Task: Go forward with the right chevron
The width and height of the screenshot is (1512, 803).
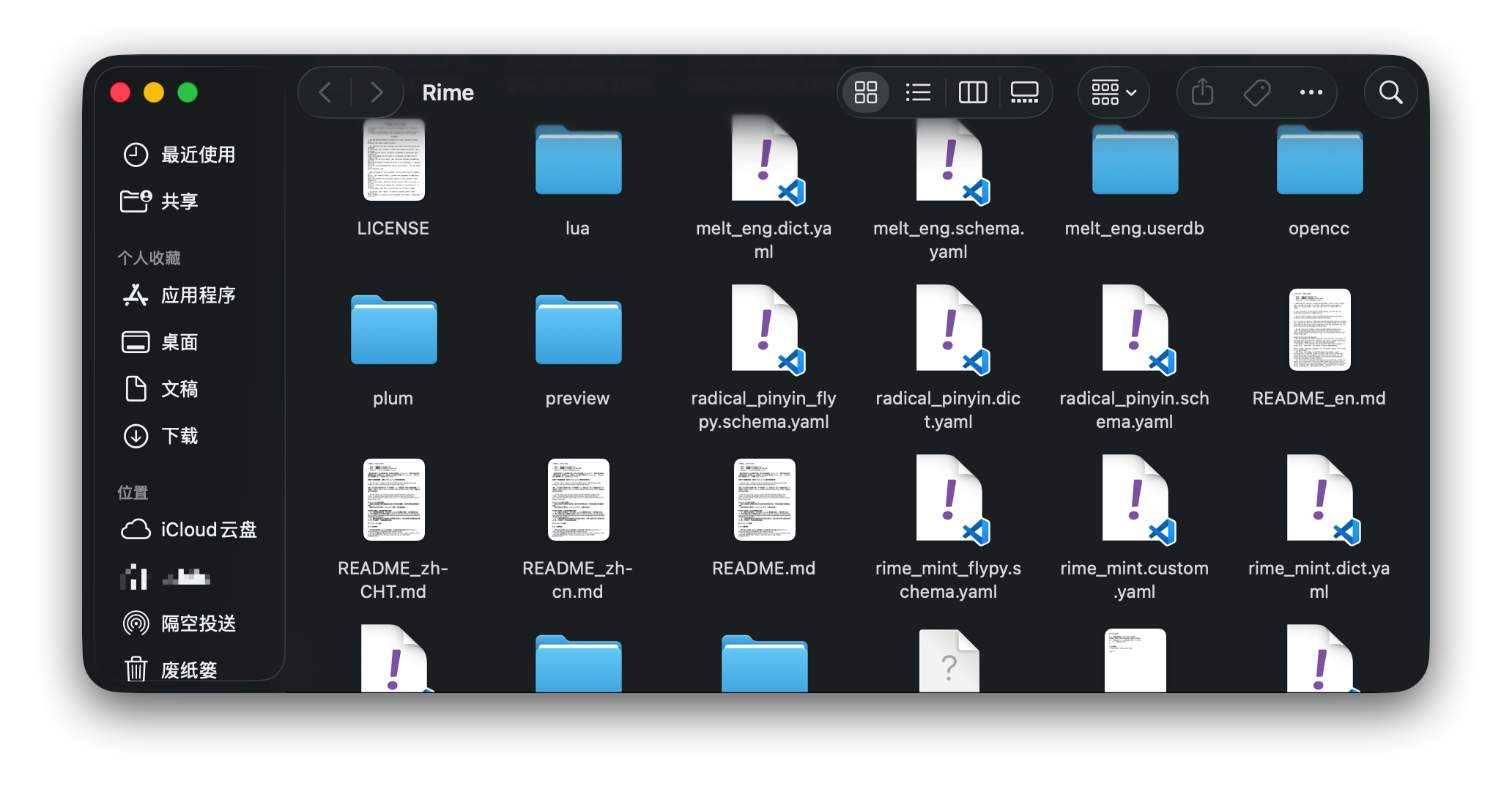Action: click(377, 92)
